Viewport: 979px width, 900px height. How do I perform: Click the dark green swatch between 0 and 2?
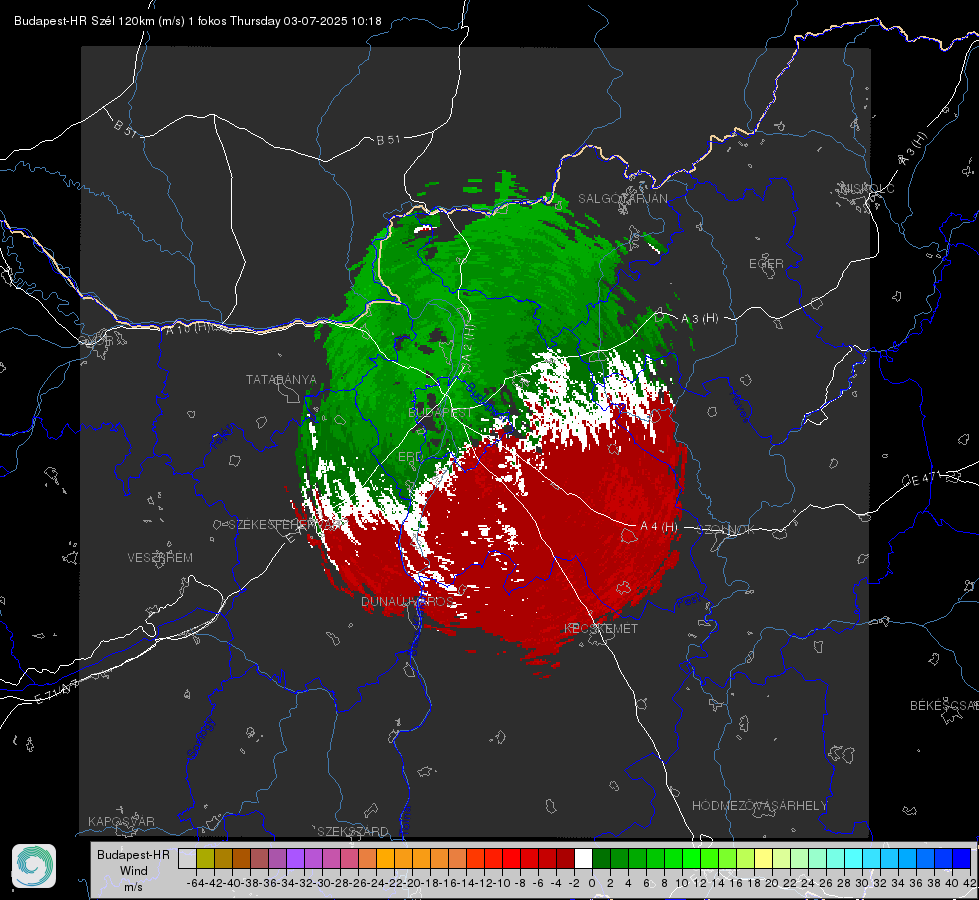point(601,858)
